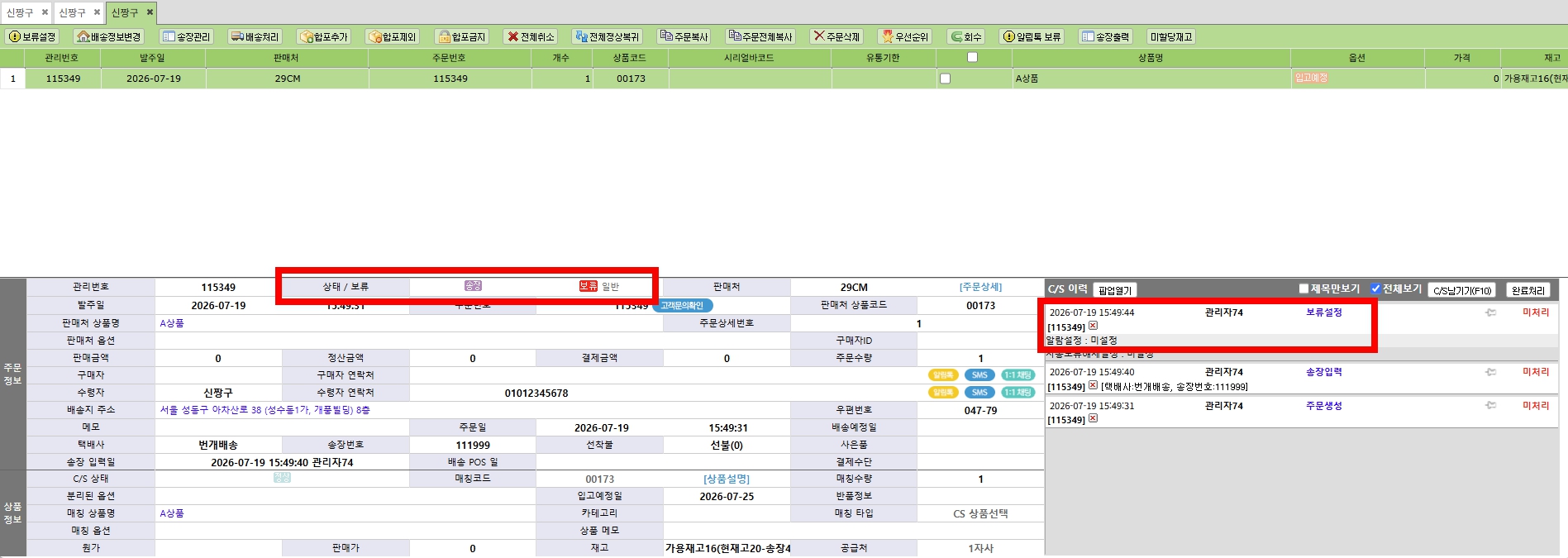Click 알림톡 보류 toolbar button
Screen dimensions: 1568x558
click(1031, 36)
